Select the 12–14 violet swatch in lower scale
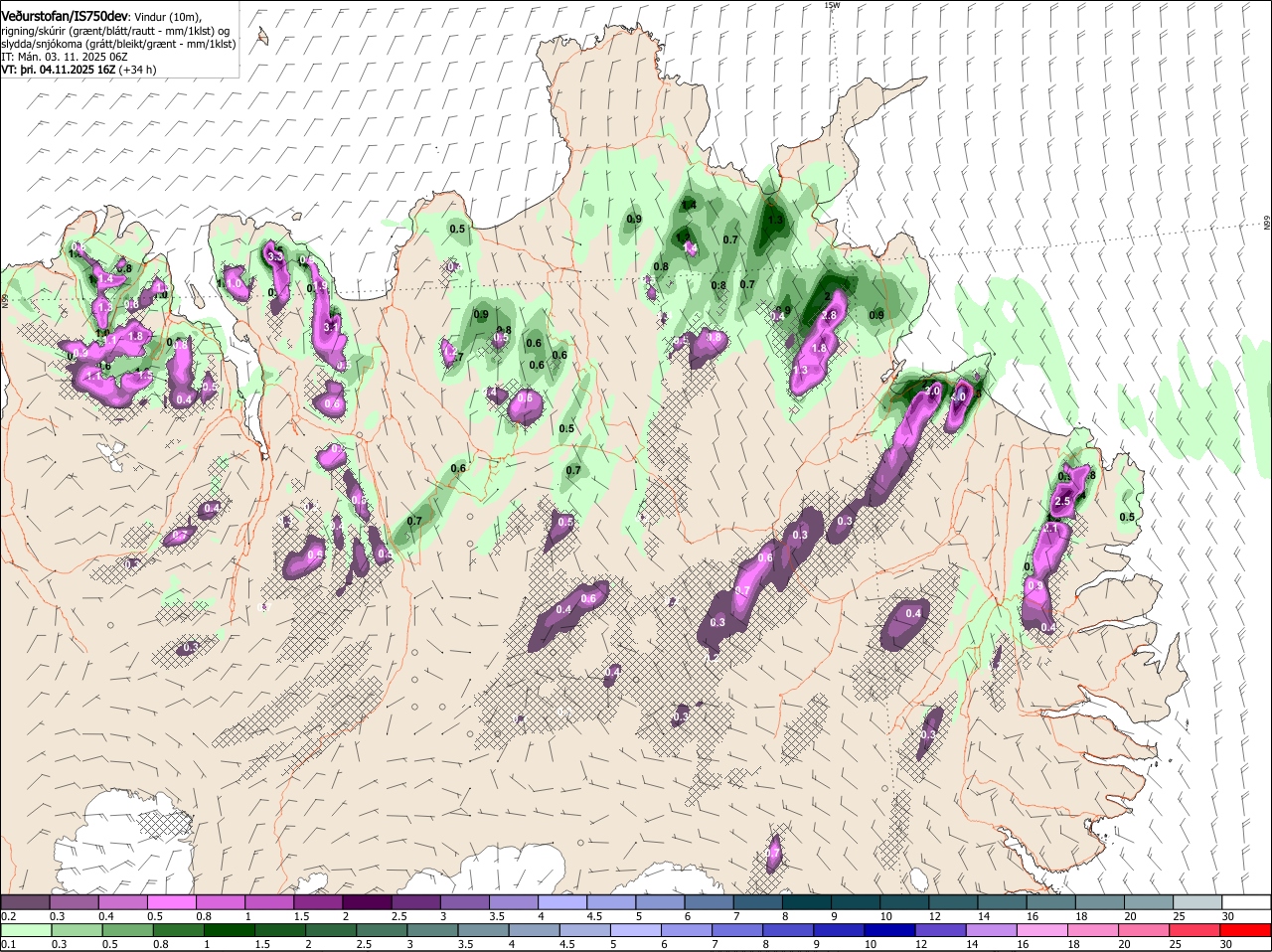Image resolution: width=1272 pixels, height=952 pixels. (942, 929)
